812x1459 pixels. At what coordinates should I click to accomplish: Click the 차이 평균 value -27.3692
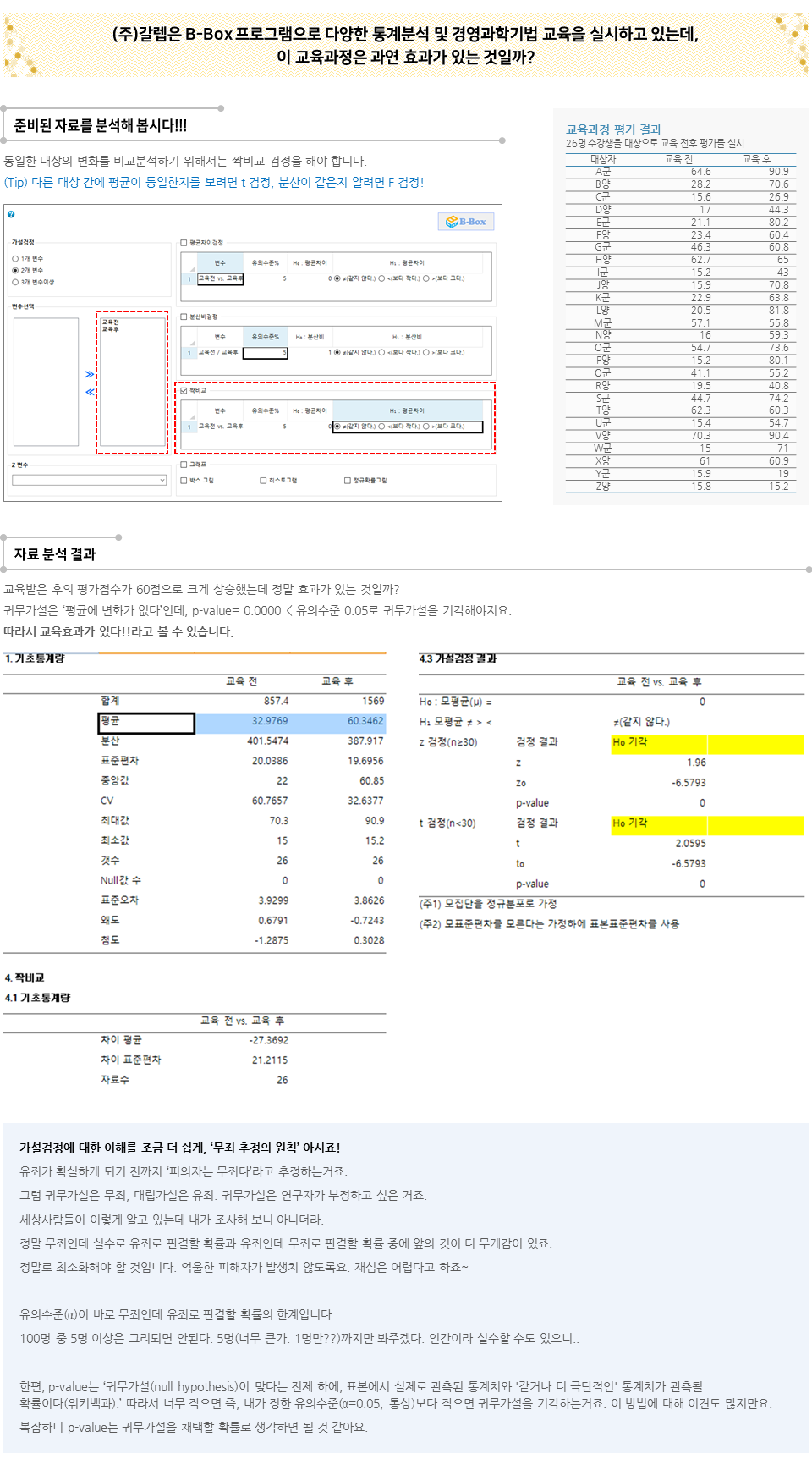click(269, 1040)
